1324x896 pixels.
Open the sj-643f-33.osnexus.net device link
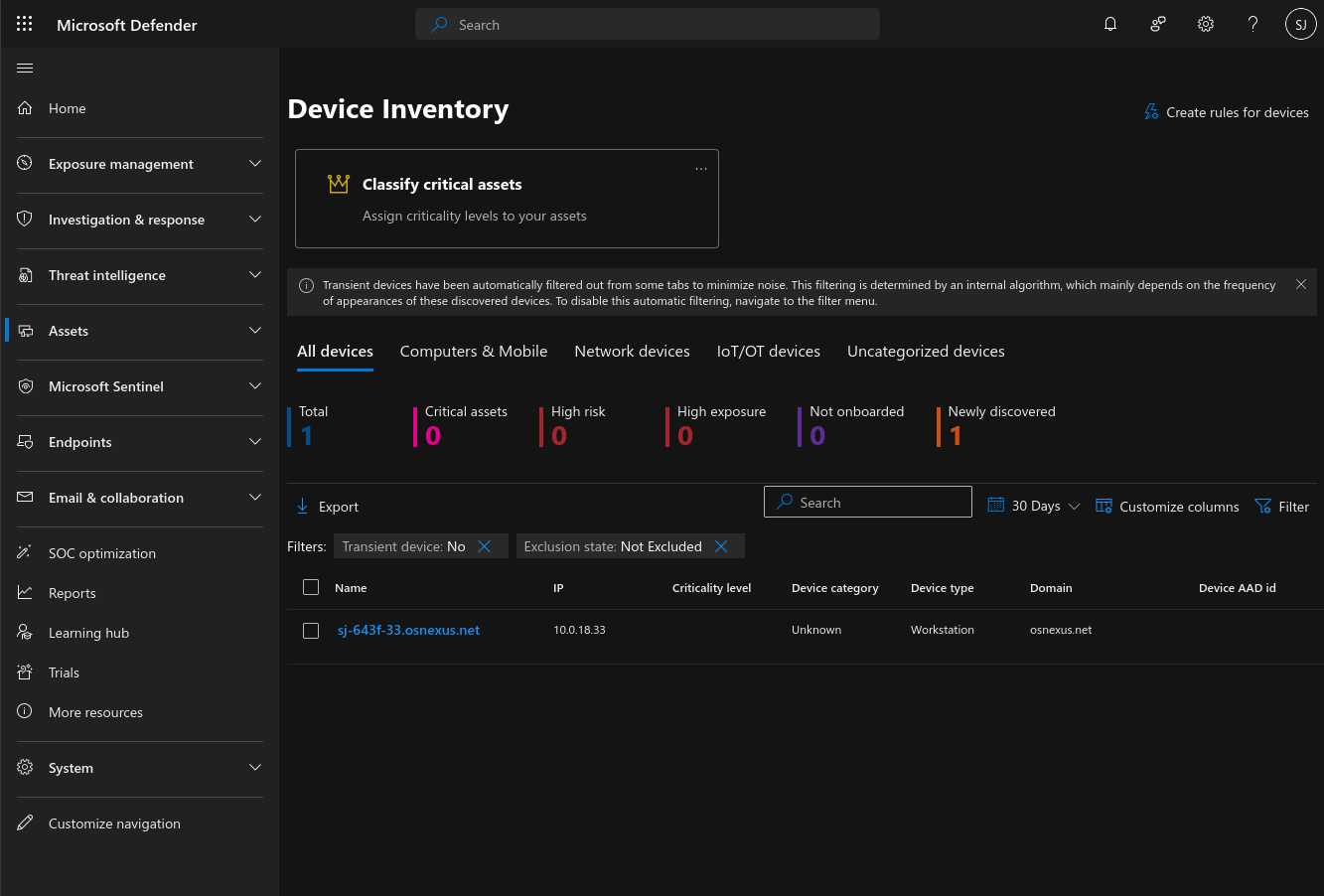pos(408,631)
